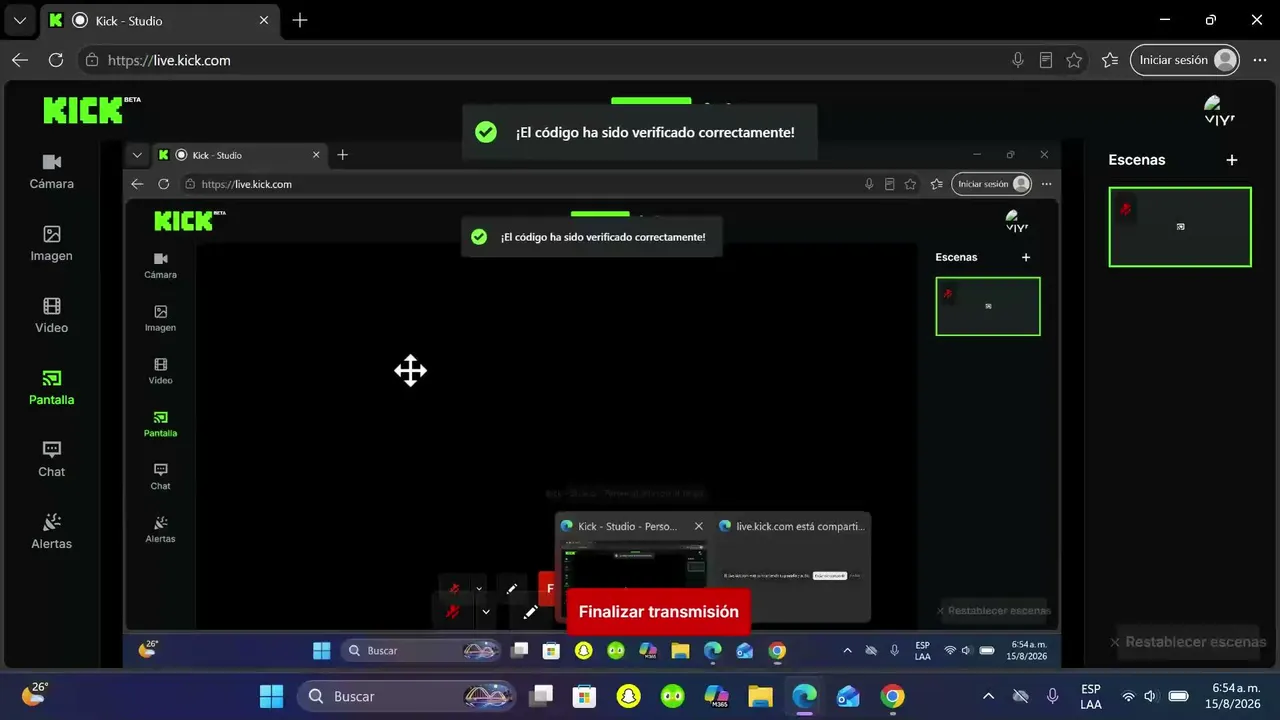The height and width of the screenshot is (720, 1280).
Task: Open the Windows Start menu
Action: [271, 696]
